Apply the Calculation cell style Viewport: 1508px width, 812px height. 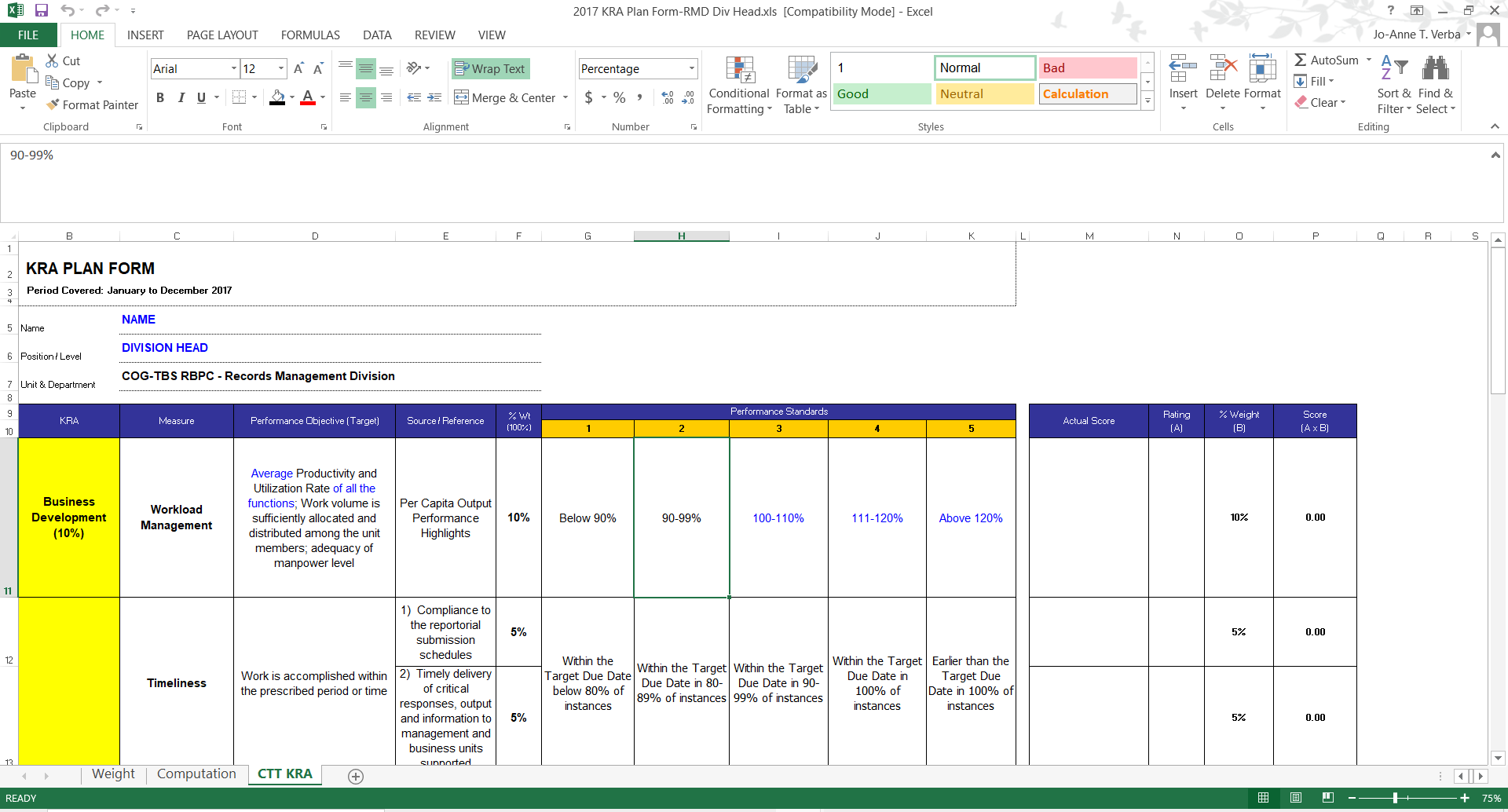coord(1087,93)
